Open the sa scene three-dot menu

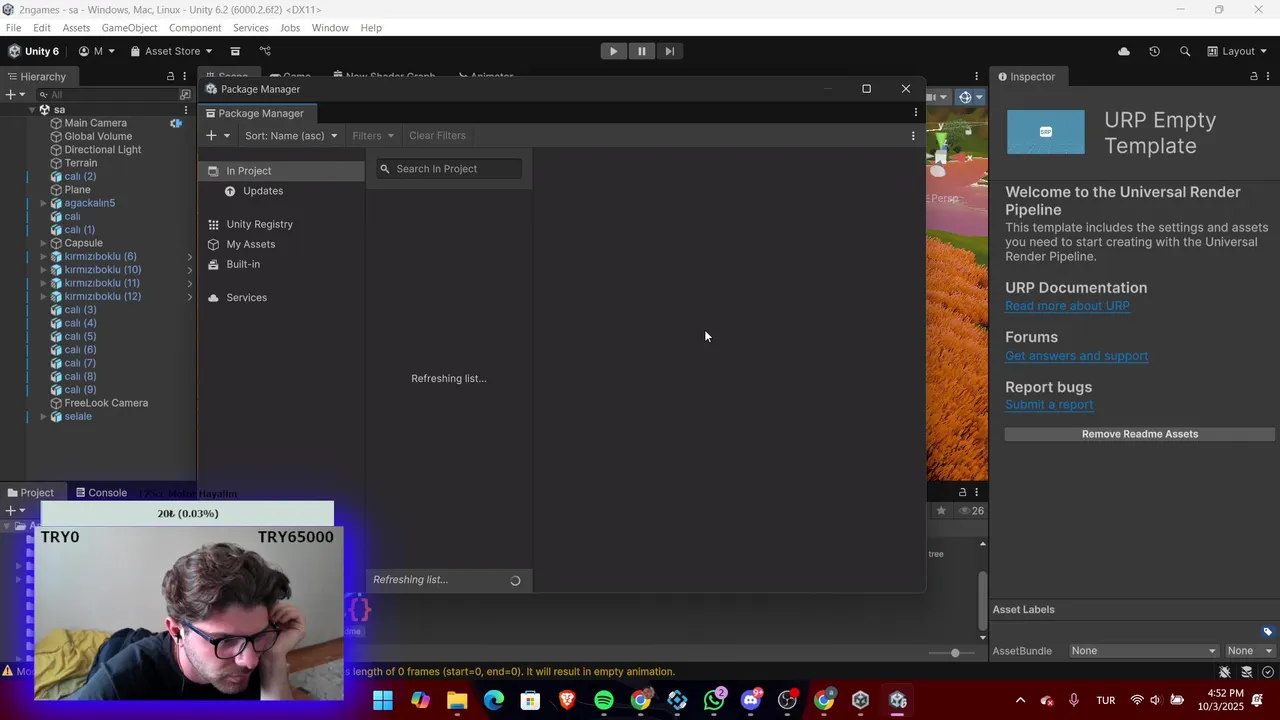click(x=185, y=110)
